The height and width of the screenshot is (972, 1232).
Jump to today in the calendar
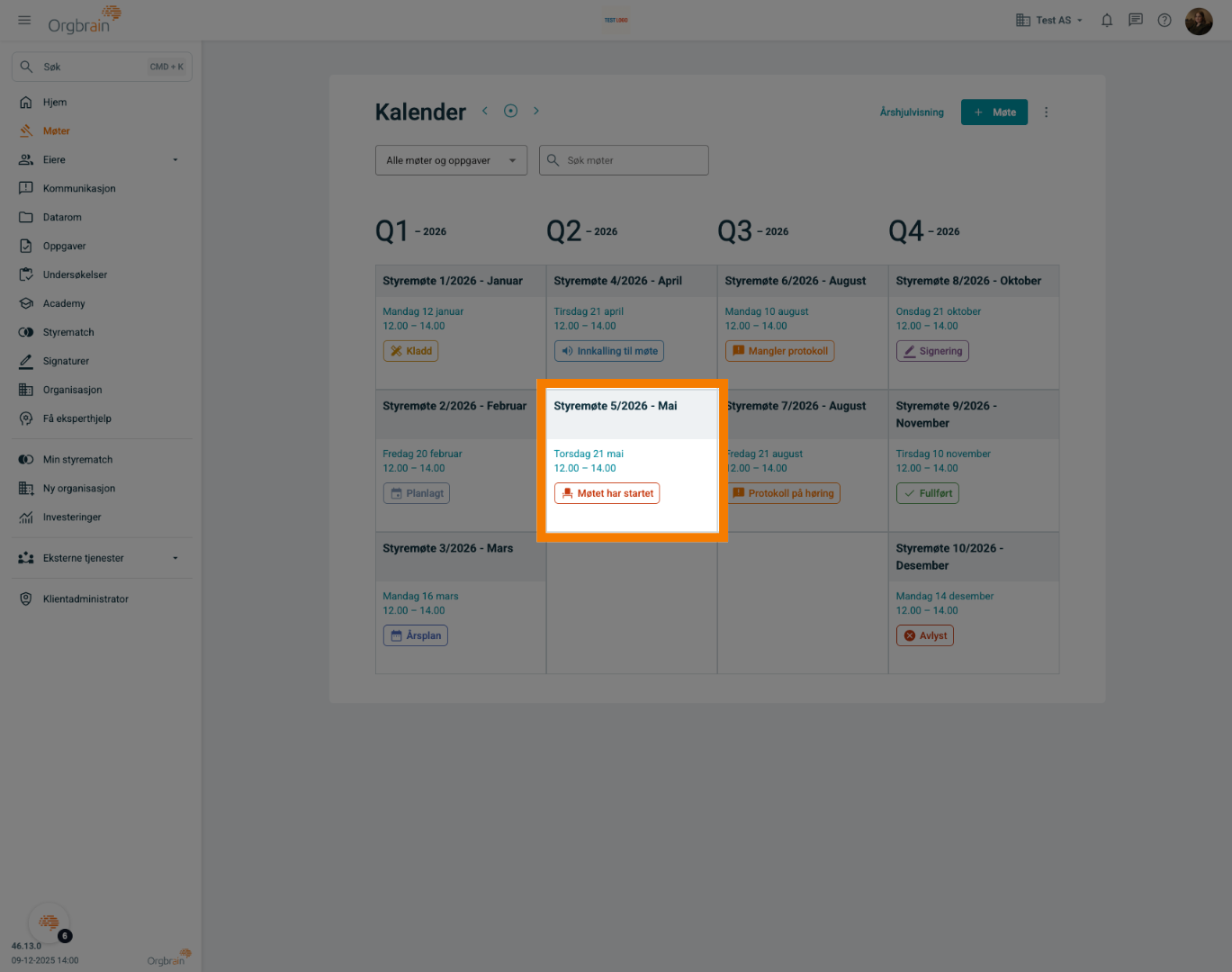coord(510,111)
